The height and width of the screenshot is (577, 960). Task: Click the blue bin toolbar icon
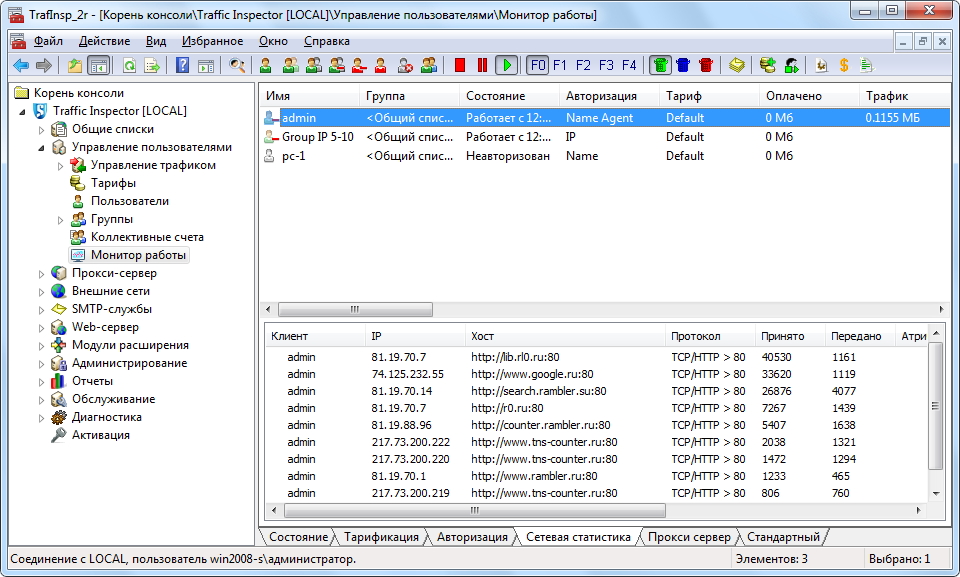683,65
